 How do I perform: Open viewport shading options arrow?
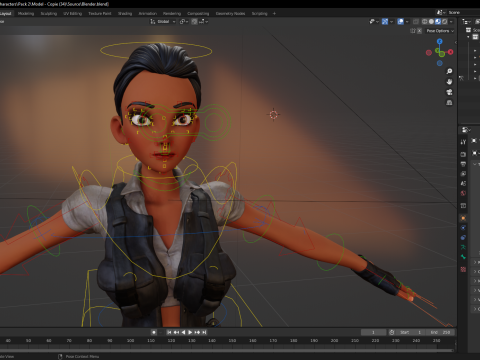(451, 21)
